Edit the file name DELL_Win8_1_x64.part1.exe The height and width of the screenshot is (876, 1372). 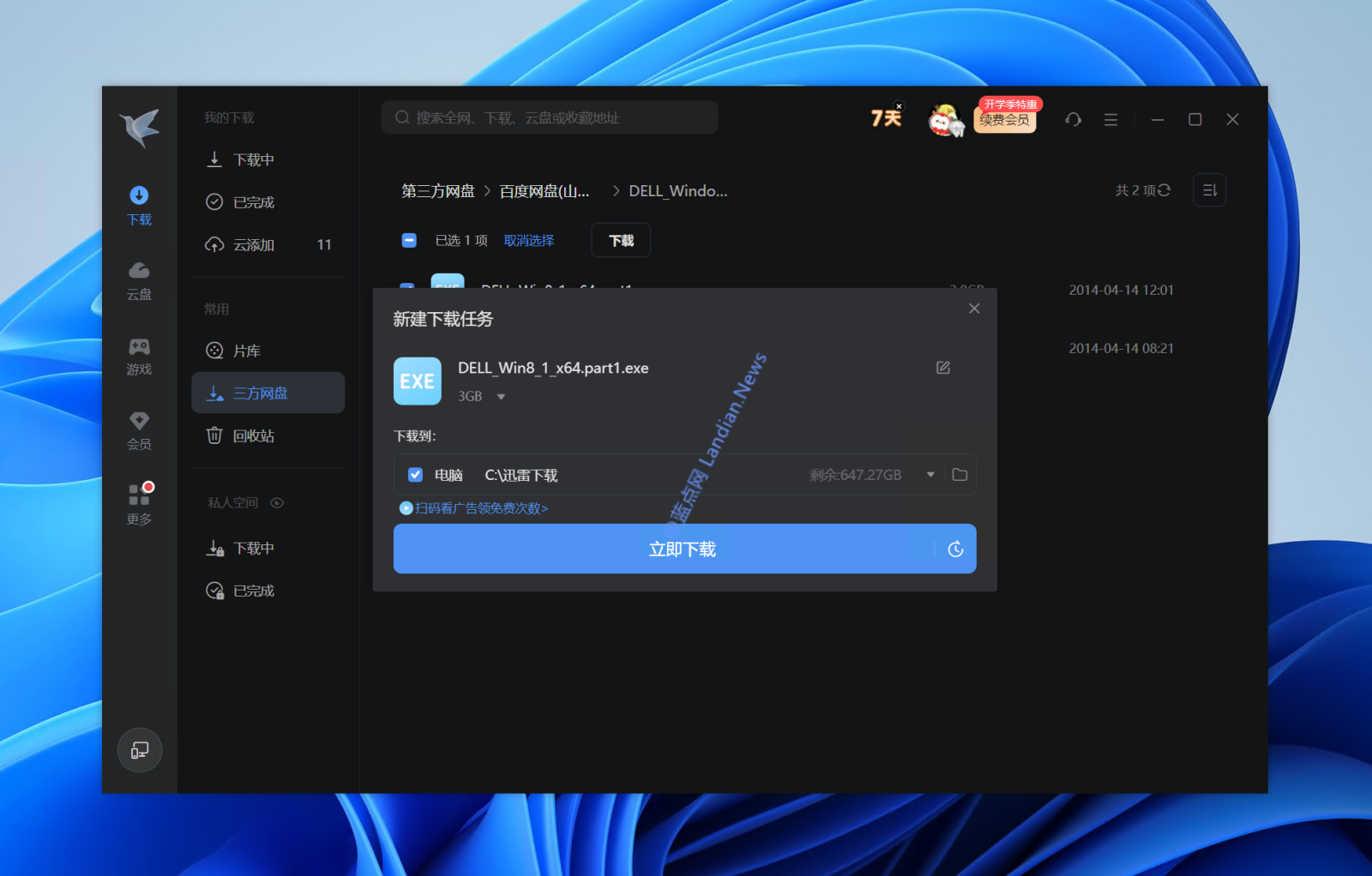[943, 368]
